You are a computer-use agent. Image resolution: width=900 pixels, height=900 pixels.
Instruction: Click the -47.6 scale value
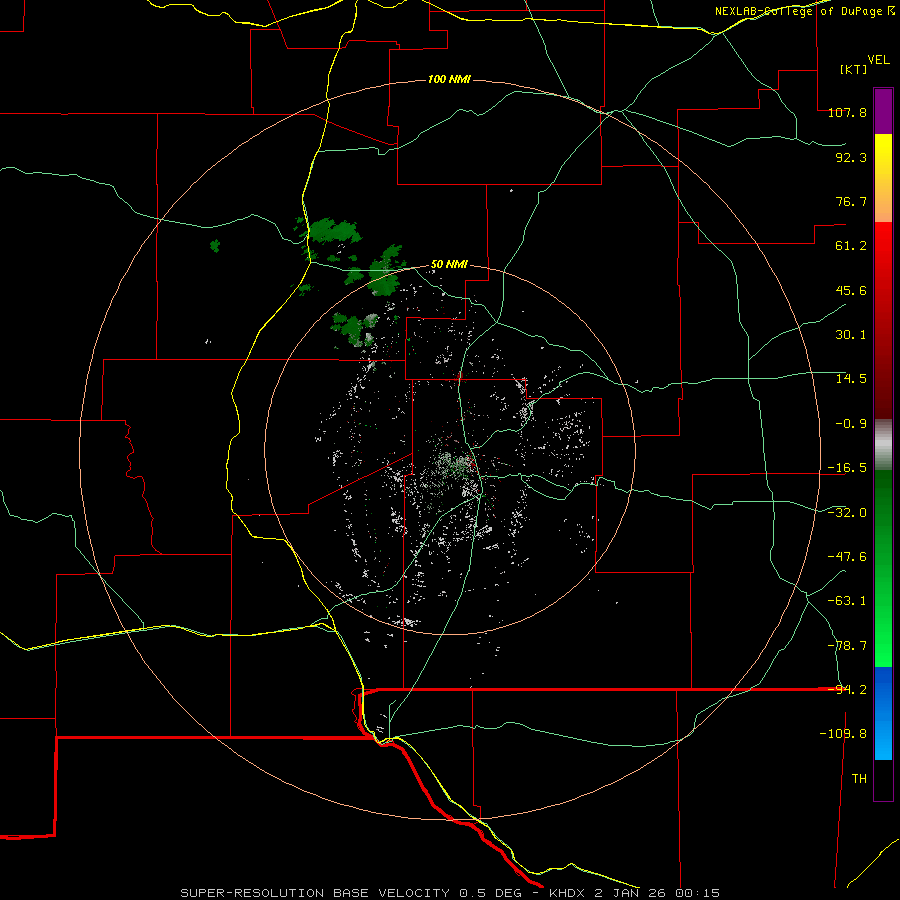[x=847, y=557]
